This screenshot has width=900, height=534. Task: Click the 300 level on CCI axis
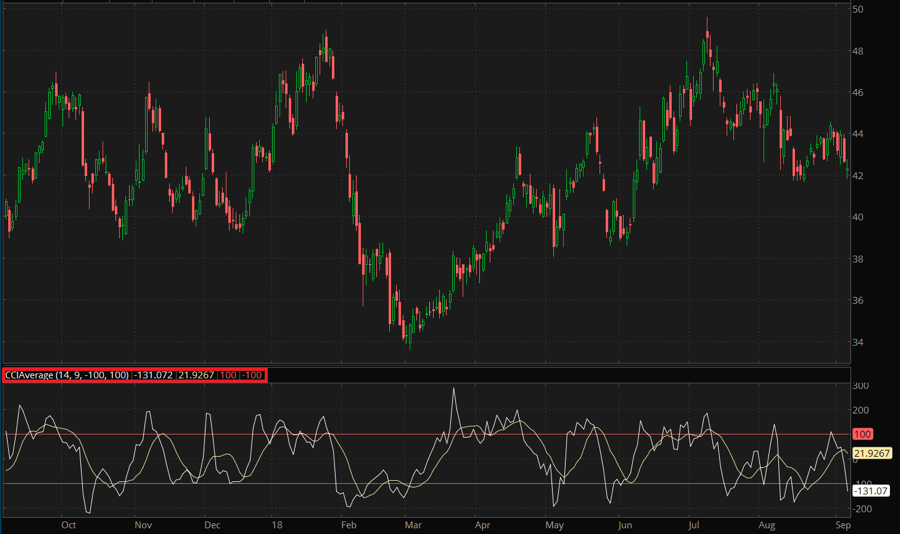(x=860, y=385)
